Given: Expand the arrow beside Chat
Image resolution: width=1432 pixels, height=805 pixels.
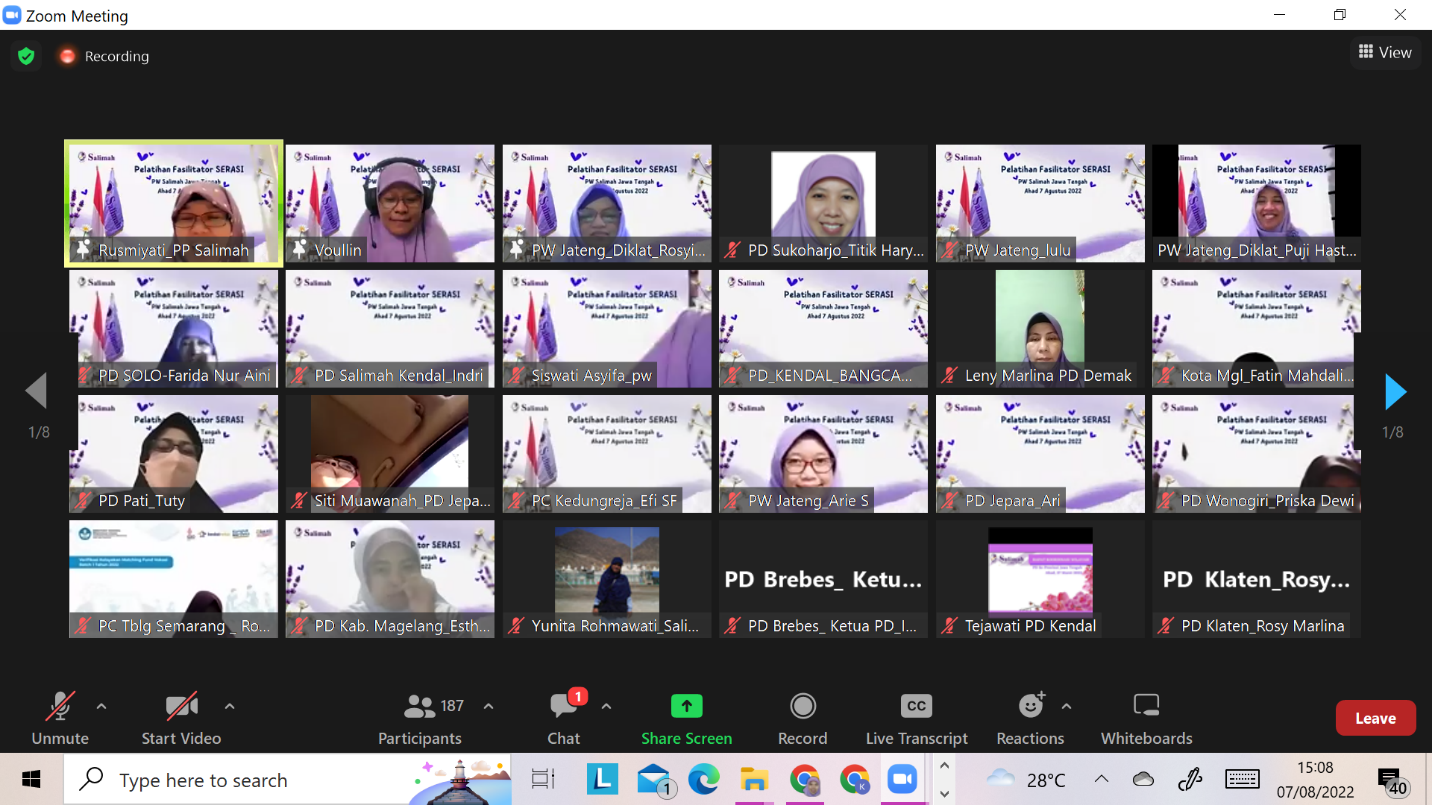Looking at the screenshot, I should pos(606,706).
